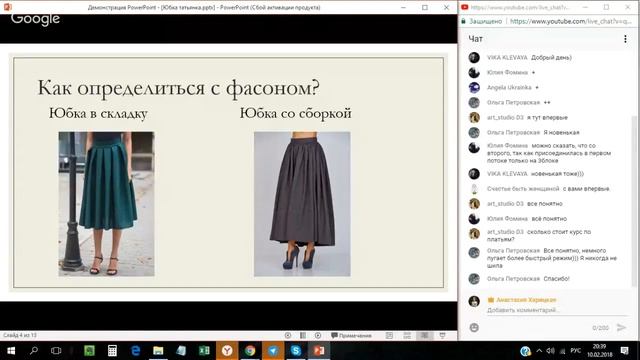Click Анастасия Харицкая's own name by input
Image resolution: width=640 pixels, height=360 pixels.
526,300
